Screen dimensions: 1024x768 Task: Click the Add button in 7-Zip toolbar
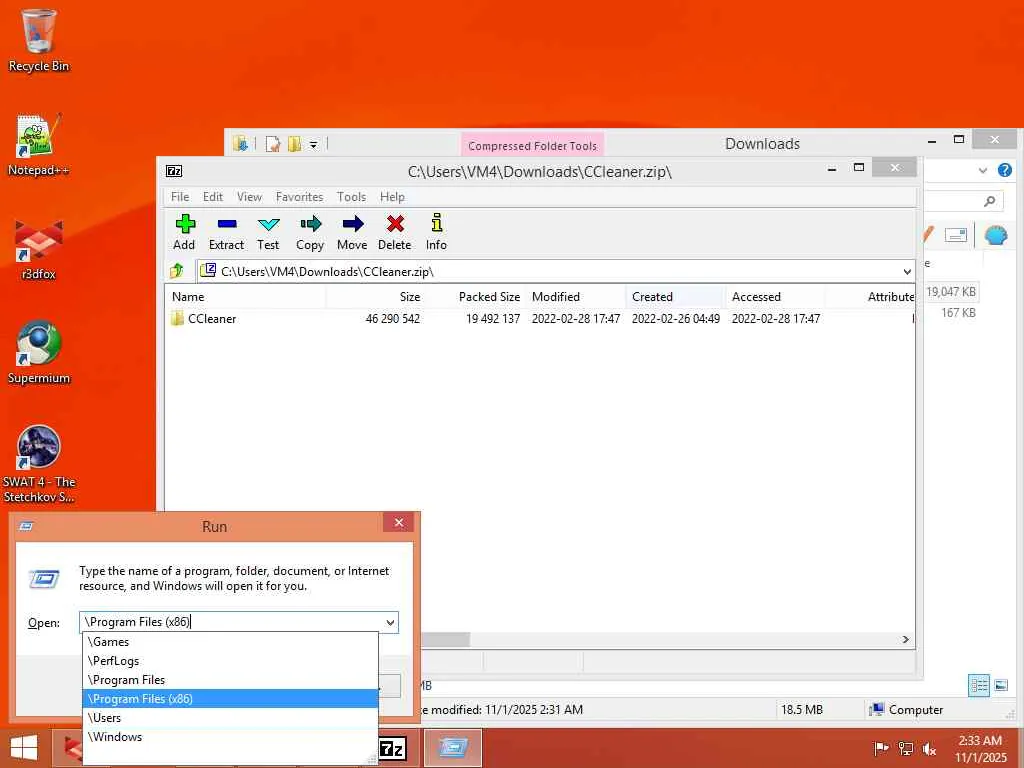click(x=184, y=232)
